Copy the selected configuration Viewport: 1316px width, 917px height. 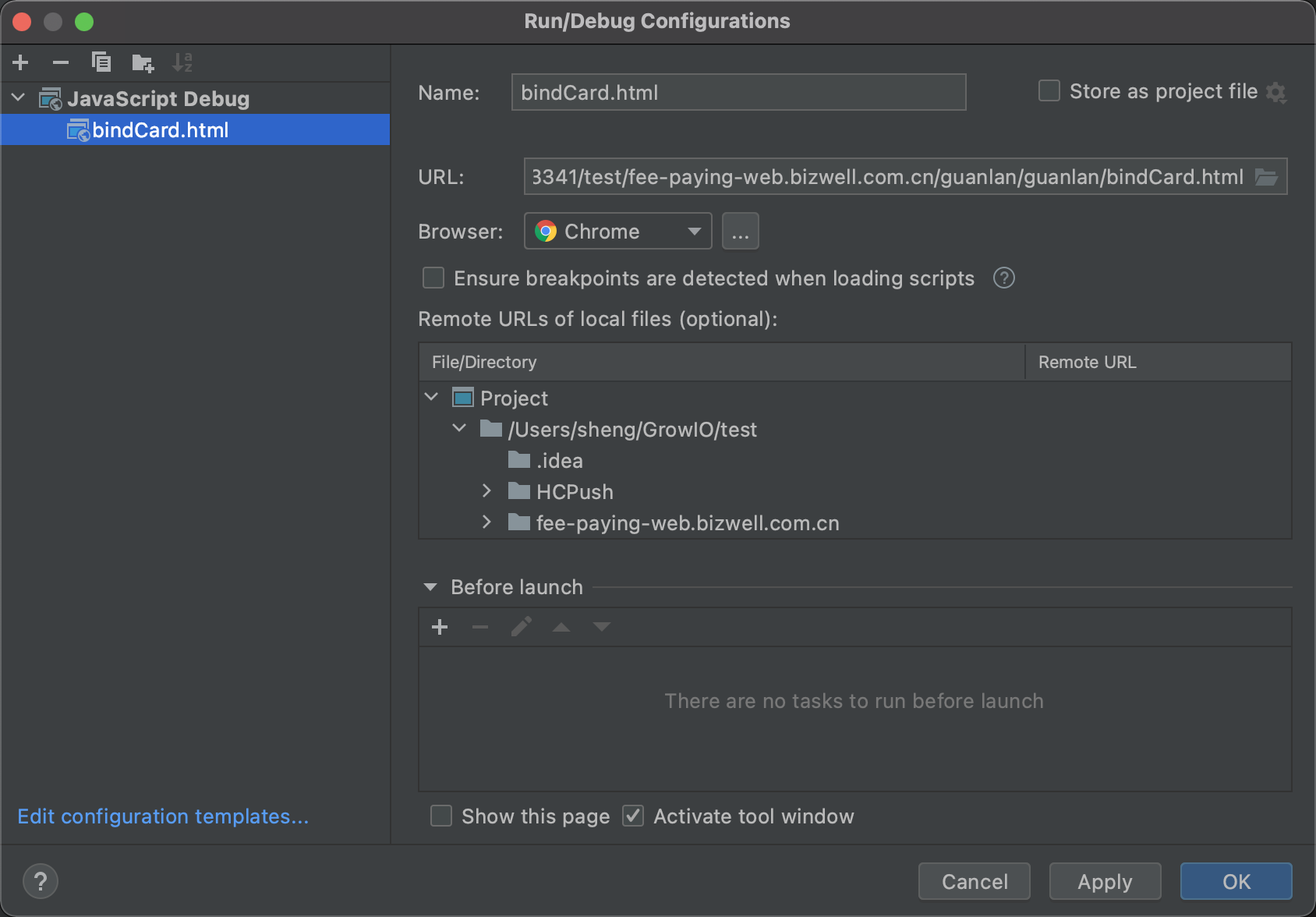[101, 62]
